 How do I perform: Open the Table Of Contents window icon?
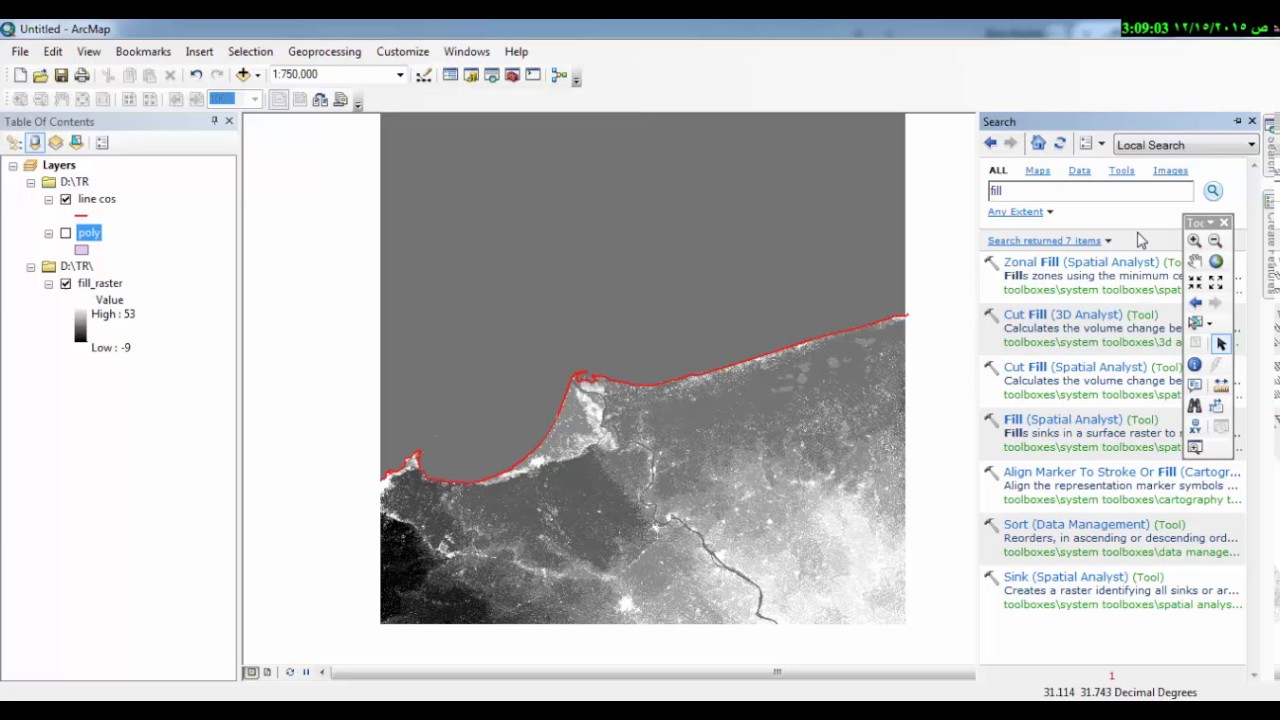click(x=450, y=75)
